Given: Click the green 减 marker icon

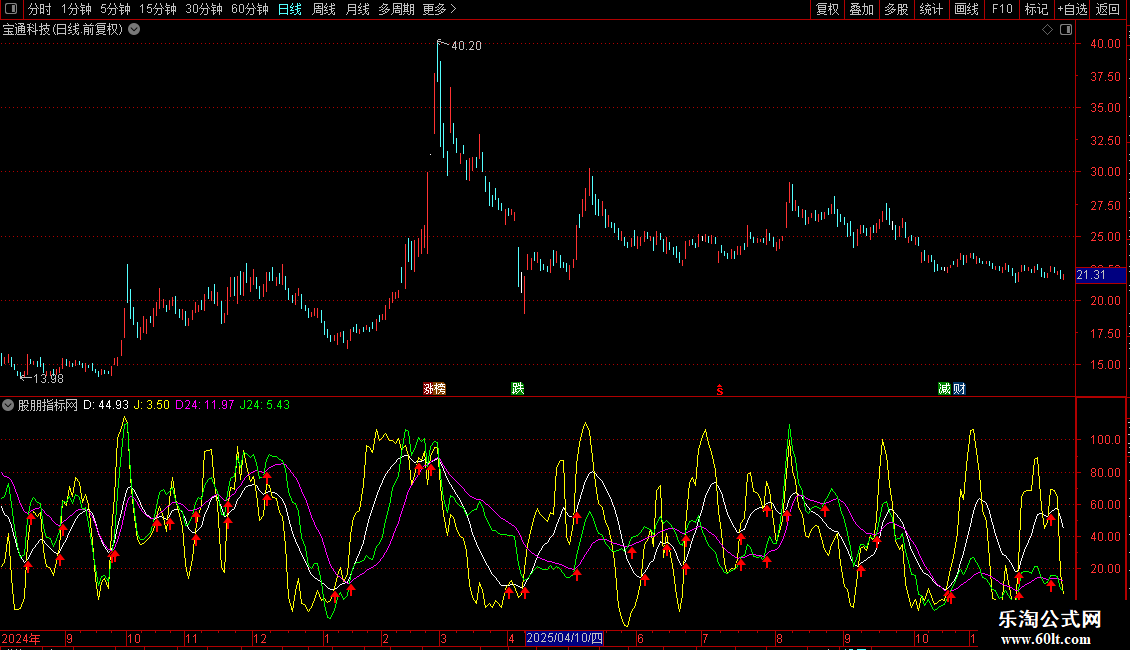Looking at the screenshot, I should coord(944,389).
